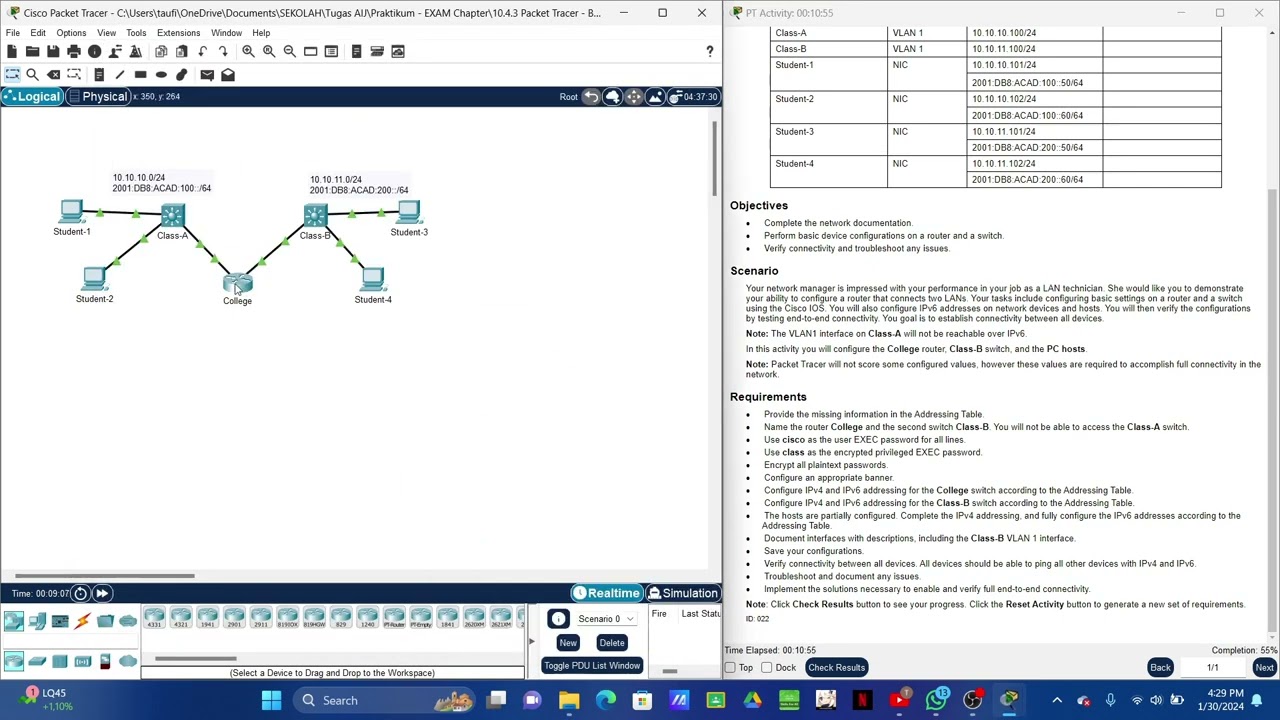Open scenario info icon beside Scenario 0
1280x720 pixels.
pos(558,619)
